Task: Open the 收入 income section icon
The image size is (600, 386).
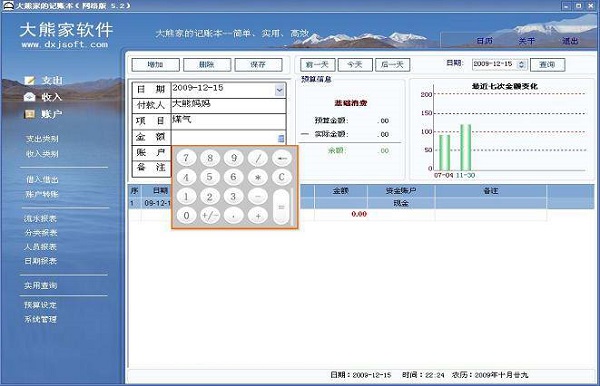Action: (30, 97)
